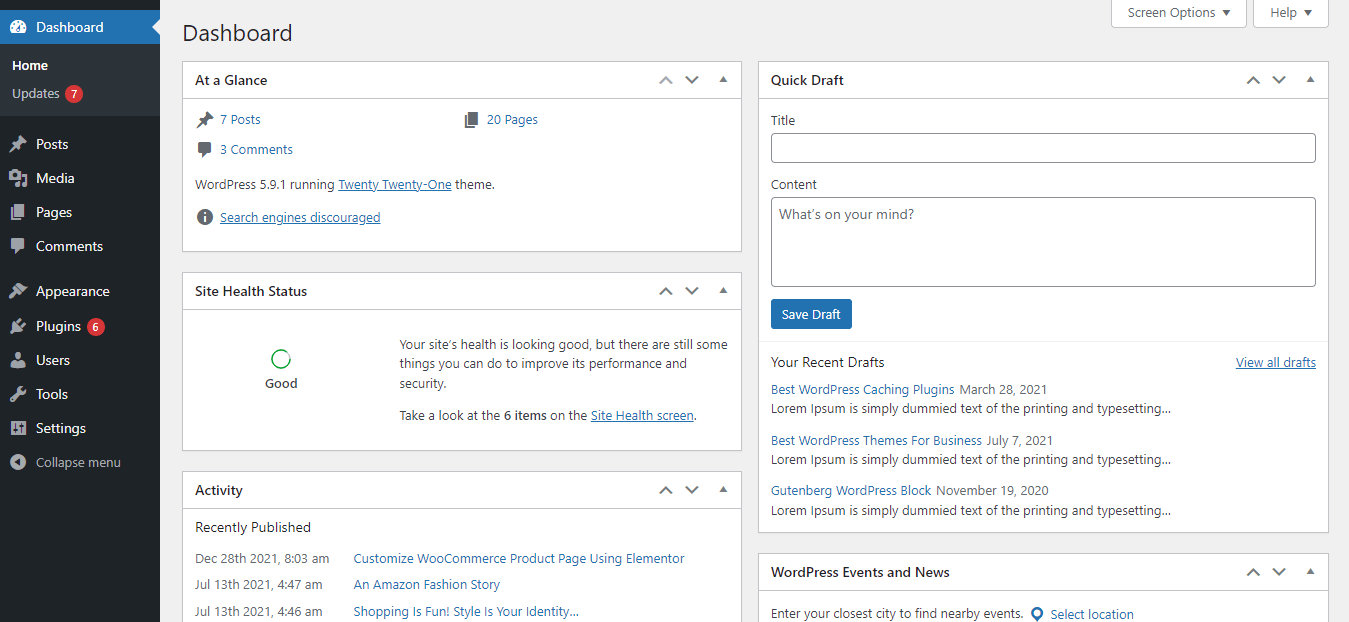Click the Plugins plug icon

point(18,326)
